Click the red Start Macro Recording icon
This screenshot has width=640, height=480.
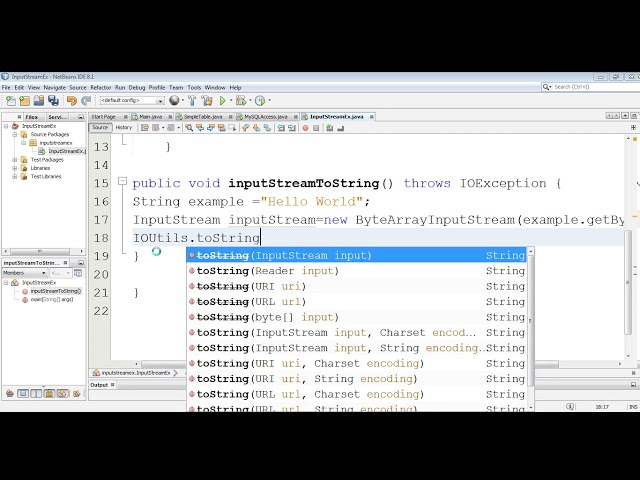tap(305, 128)
